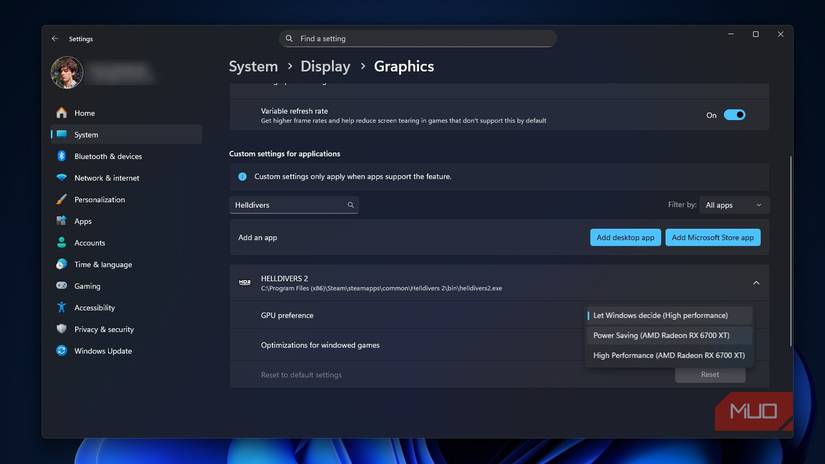The image size is (825, 464).
Task: Open Personalization settings
Action: point(126,199)
